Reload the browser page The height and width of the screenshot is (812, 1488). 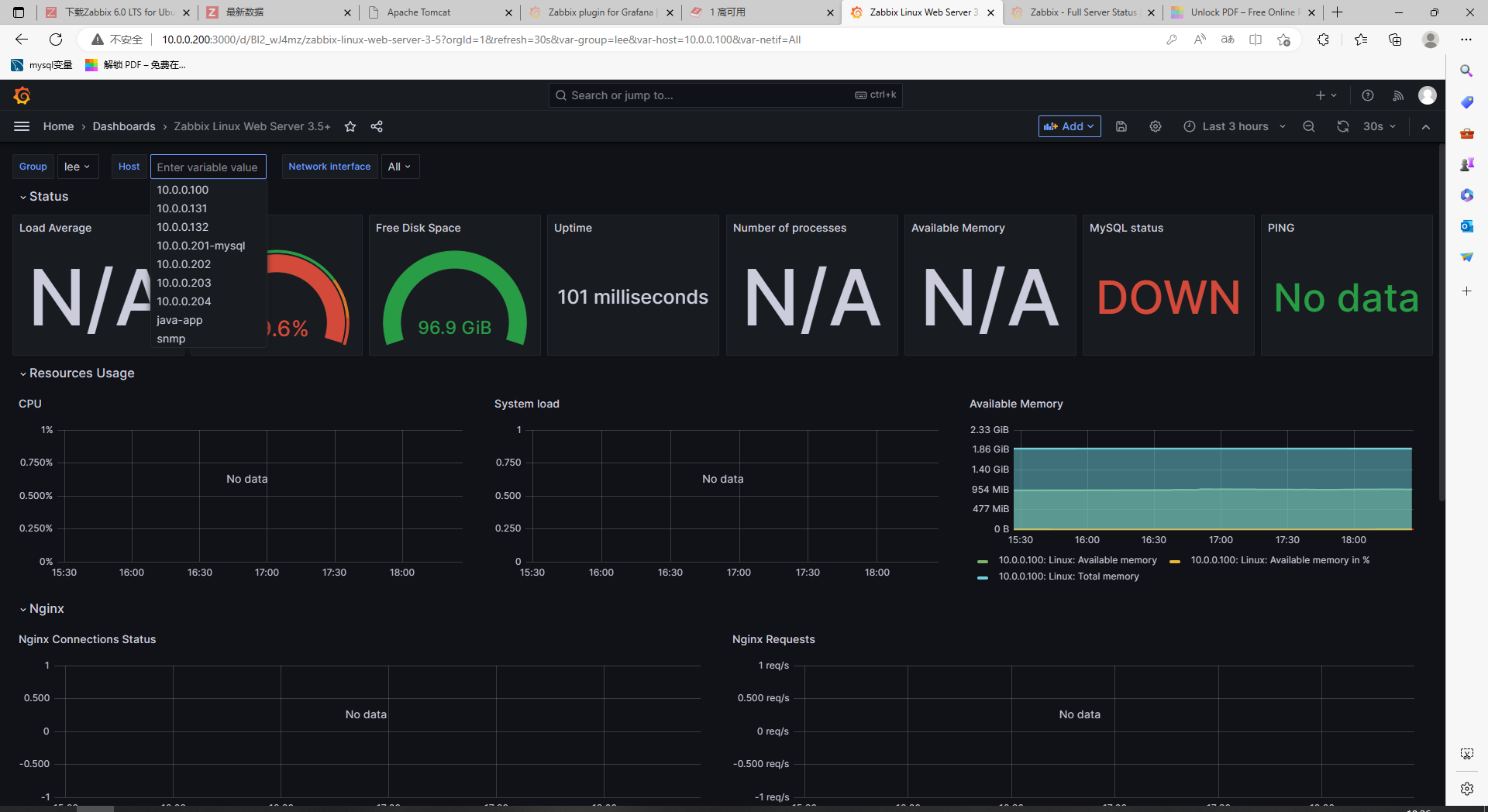click(x=56, y=40)
